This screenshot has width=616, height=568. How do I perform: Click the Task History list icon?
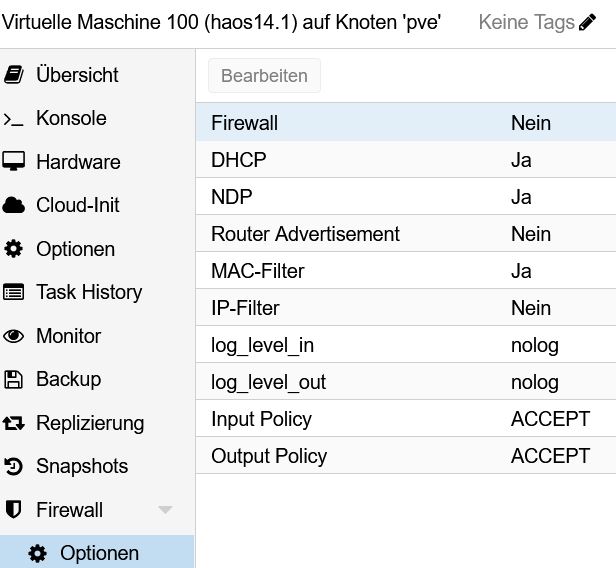pos(14,292)
